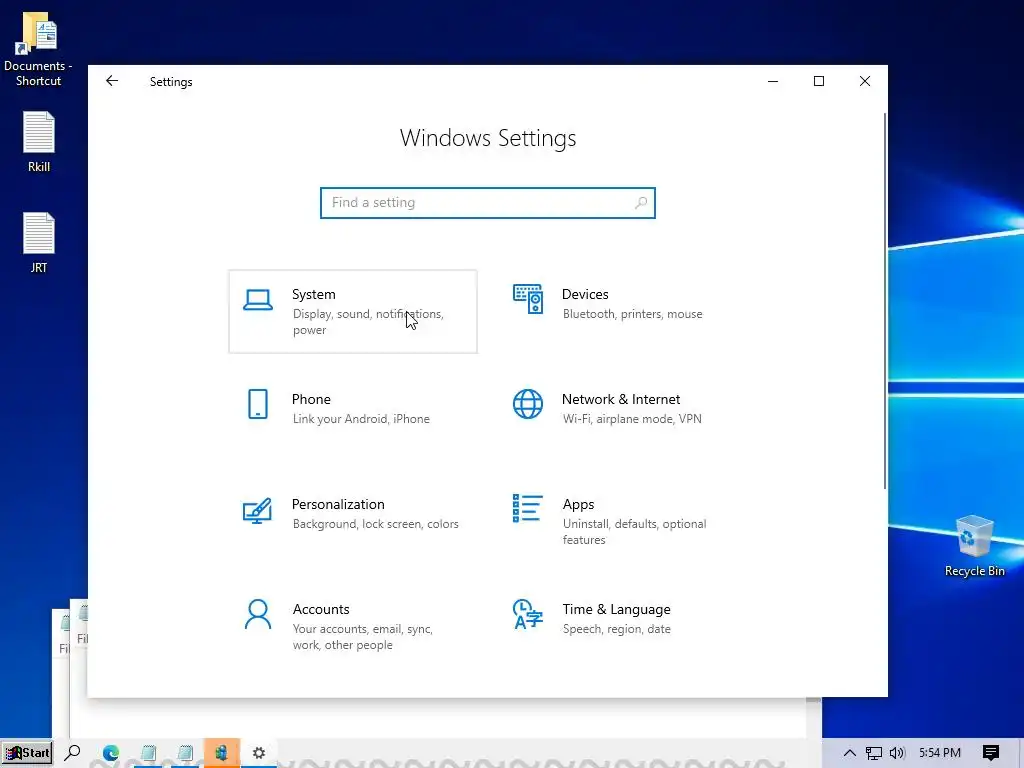Click the Network & Internet title
1024x768 pixels.
(621, 399)
